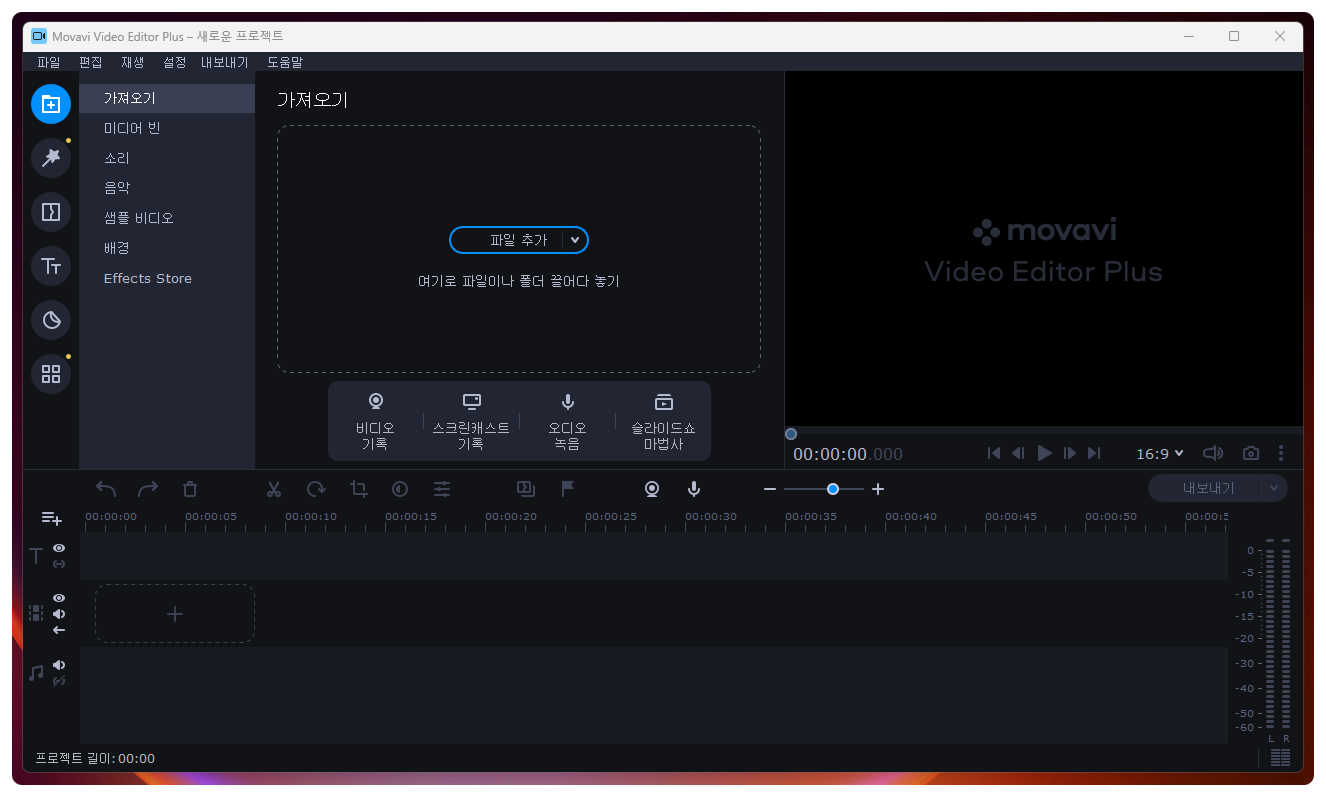This screenshot has width=1326, height=797.
Task: Open the 설정 menu
Action: coord(174,62)
